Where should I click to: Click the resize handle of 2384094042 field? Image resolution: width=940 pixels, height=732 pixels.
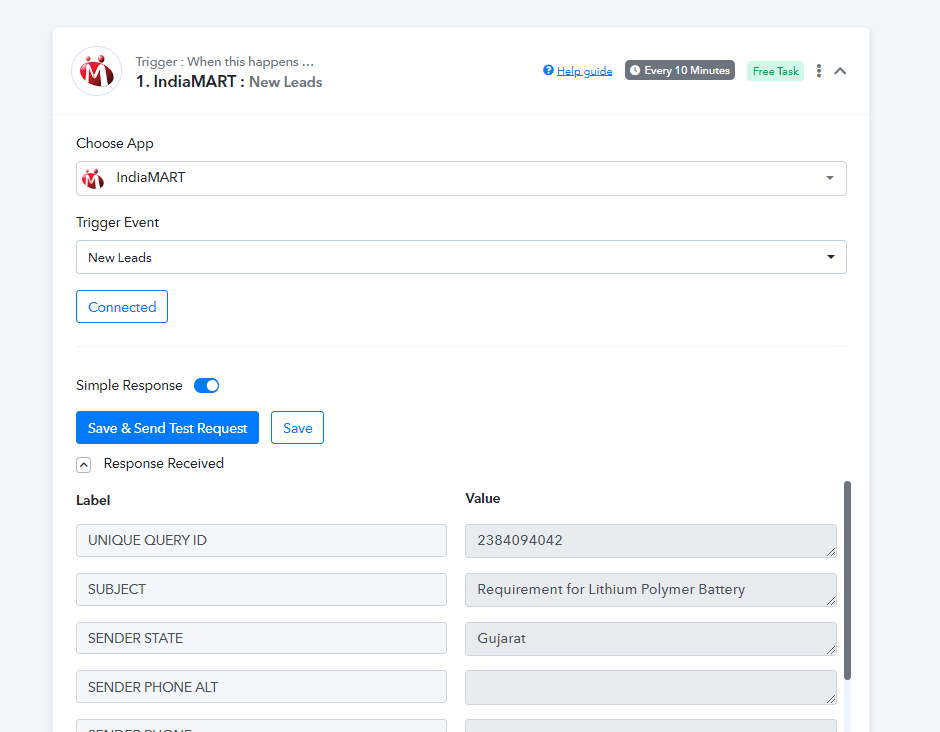(831, 552)
